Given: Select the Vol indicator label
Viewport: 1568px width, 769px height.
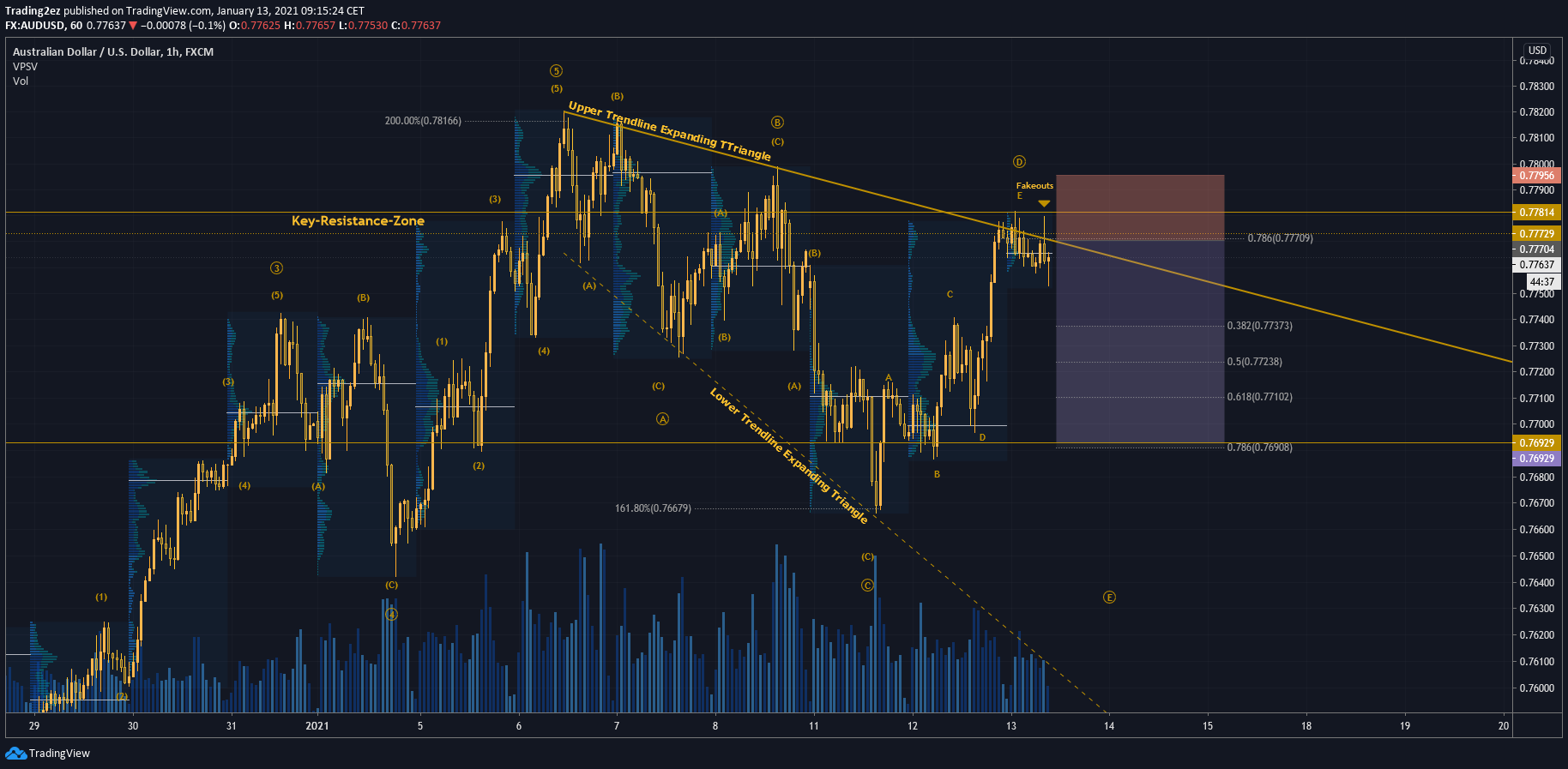Looking at the screenshot, I should click(x=21, y=81).
